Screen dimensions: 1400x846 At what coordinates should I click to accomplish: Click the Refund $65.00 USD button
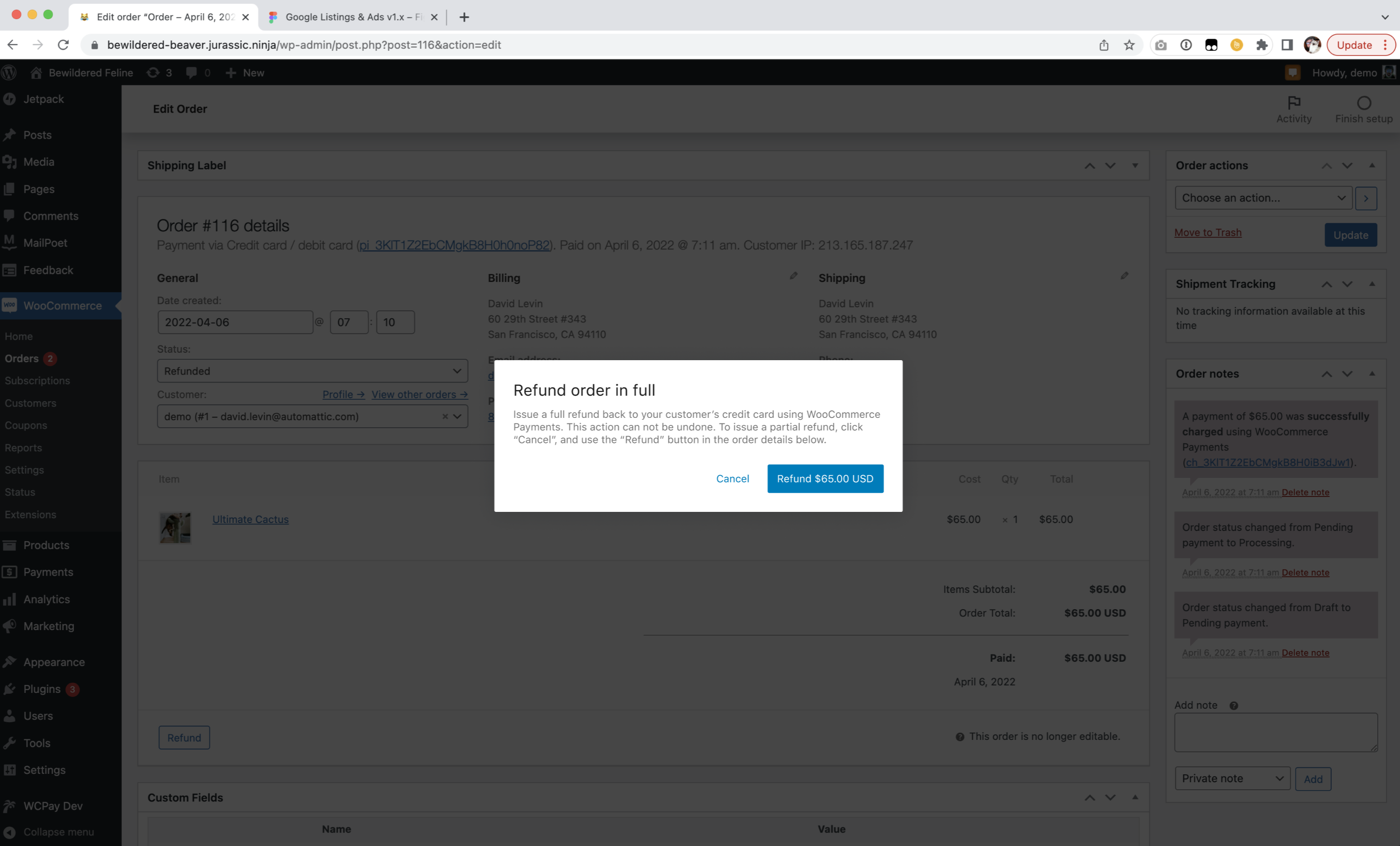(x=825, y=478)
